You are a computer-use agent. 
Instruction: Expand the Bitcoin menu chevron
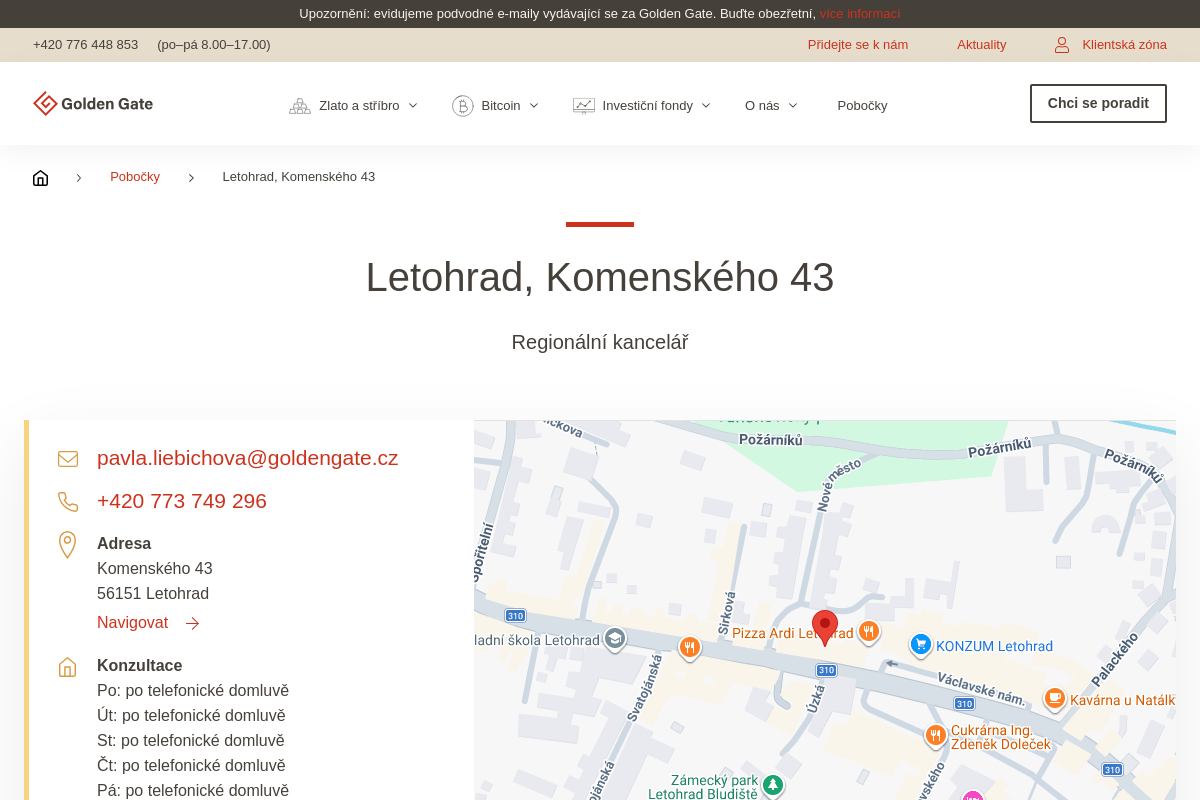[534, 106]
